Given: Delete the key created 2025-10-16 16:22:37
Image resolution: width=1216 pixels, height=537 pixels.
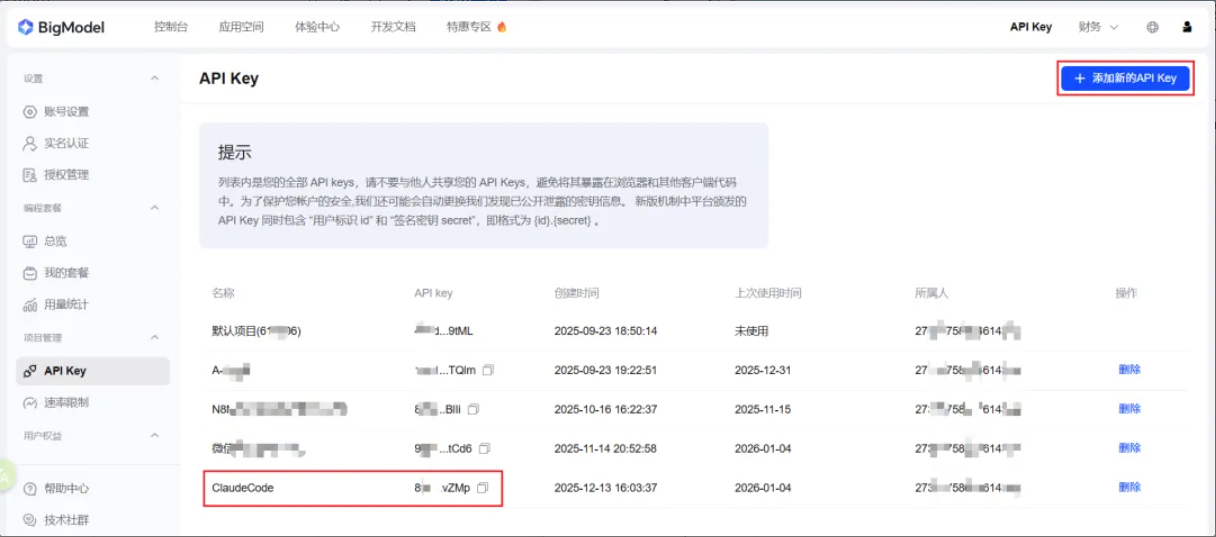Looking at the screenshot, I should [x=1129, y=409].
